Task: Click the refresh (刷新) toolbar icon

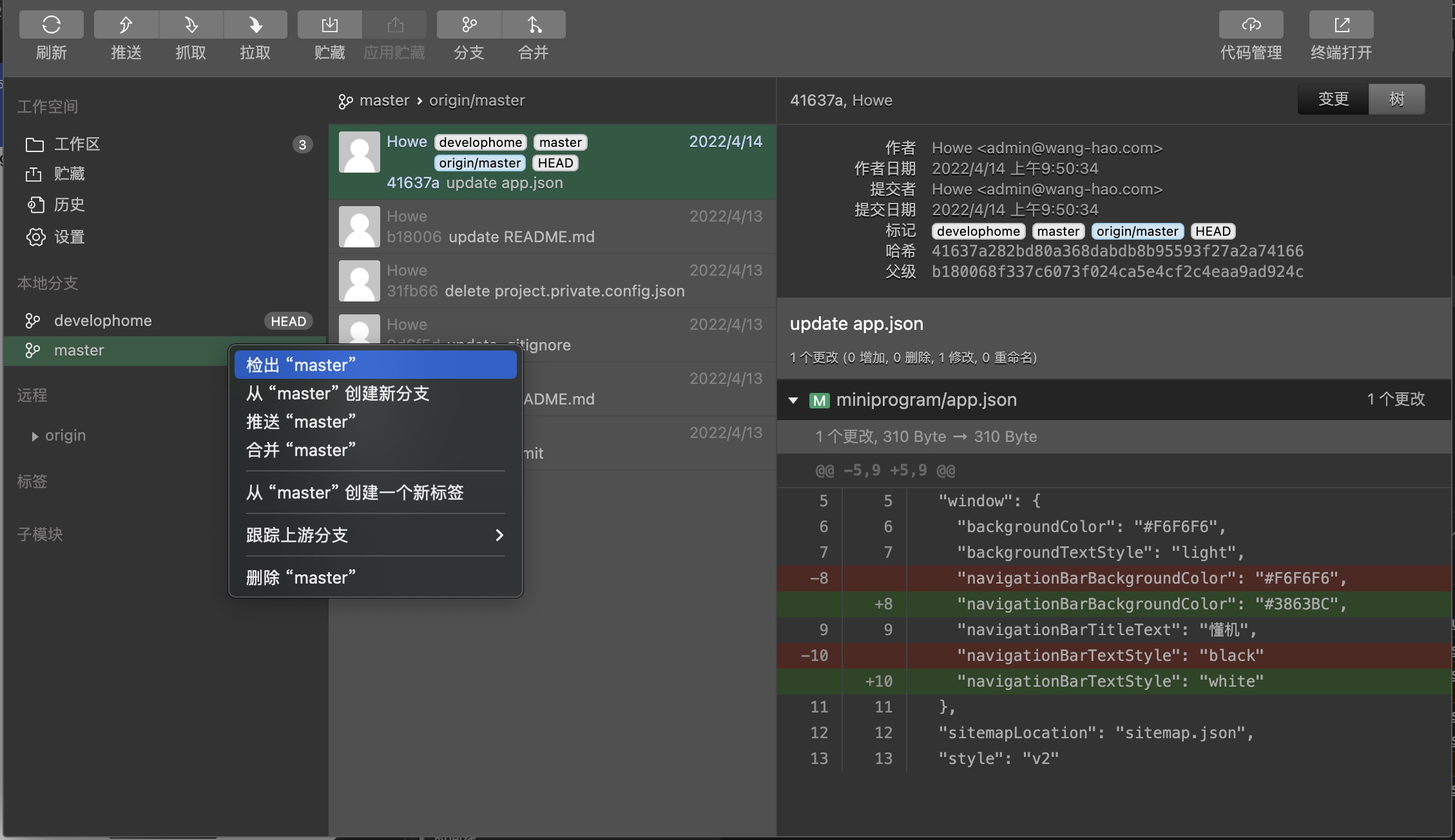Action: (52, 24)
